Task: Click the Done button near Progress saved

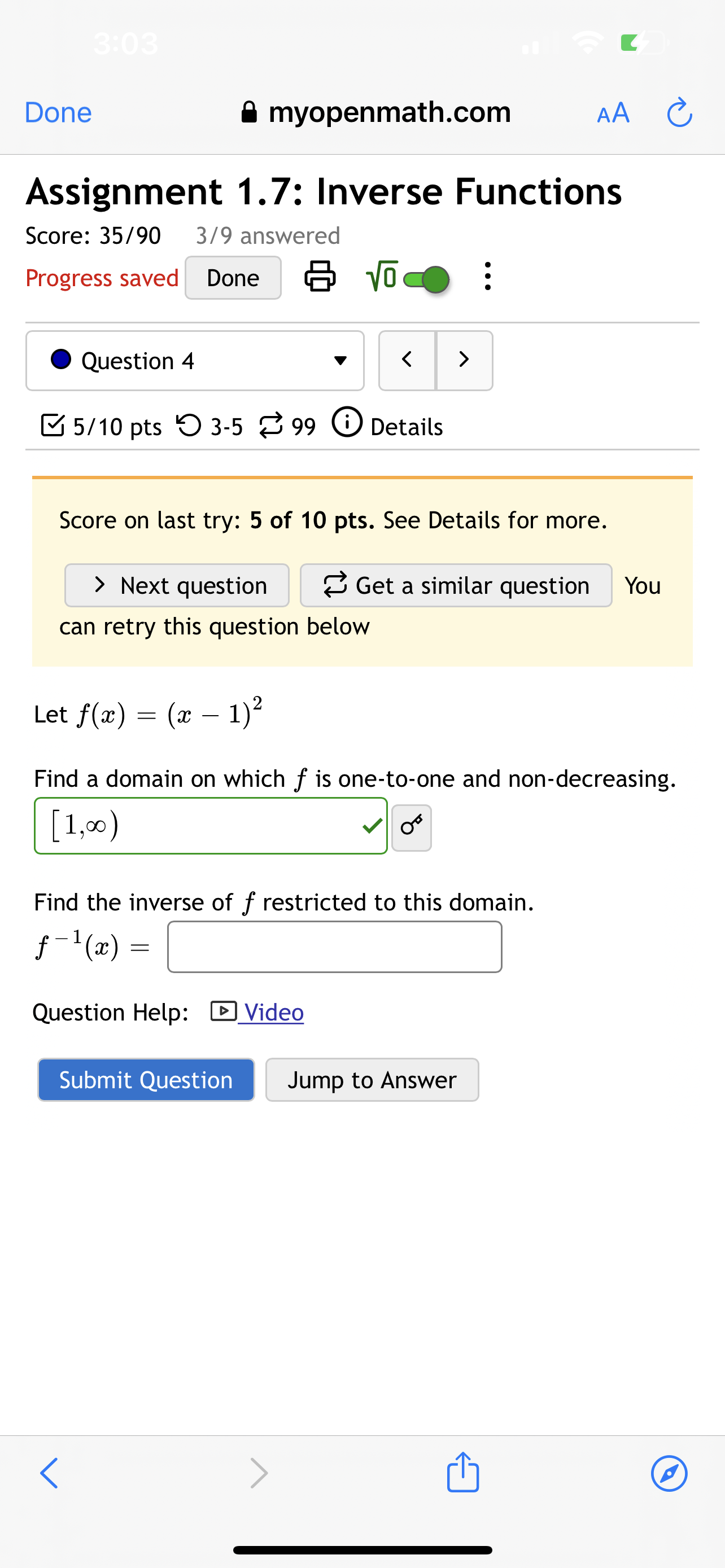Action: pos(233,278)
